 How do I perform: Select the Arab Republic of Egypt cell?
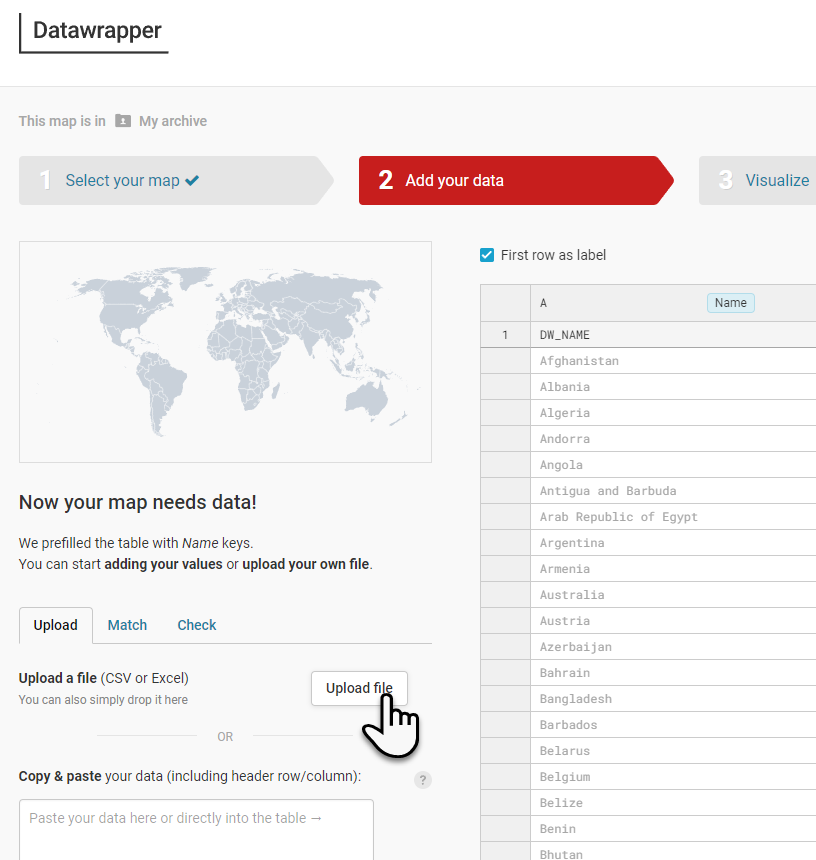pos(673,517)
